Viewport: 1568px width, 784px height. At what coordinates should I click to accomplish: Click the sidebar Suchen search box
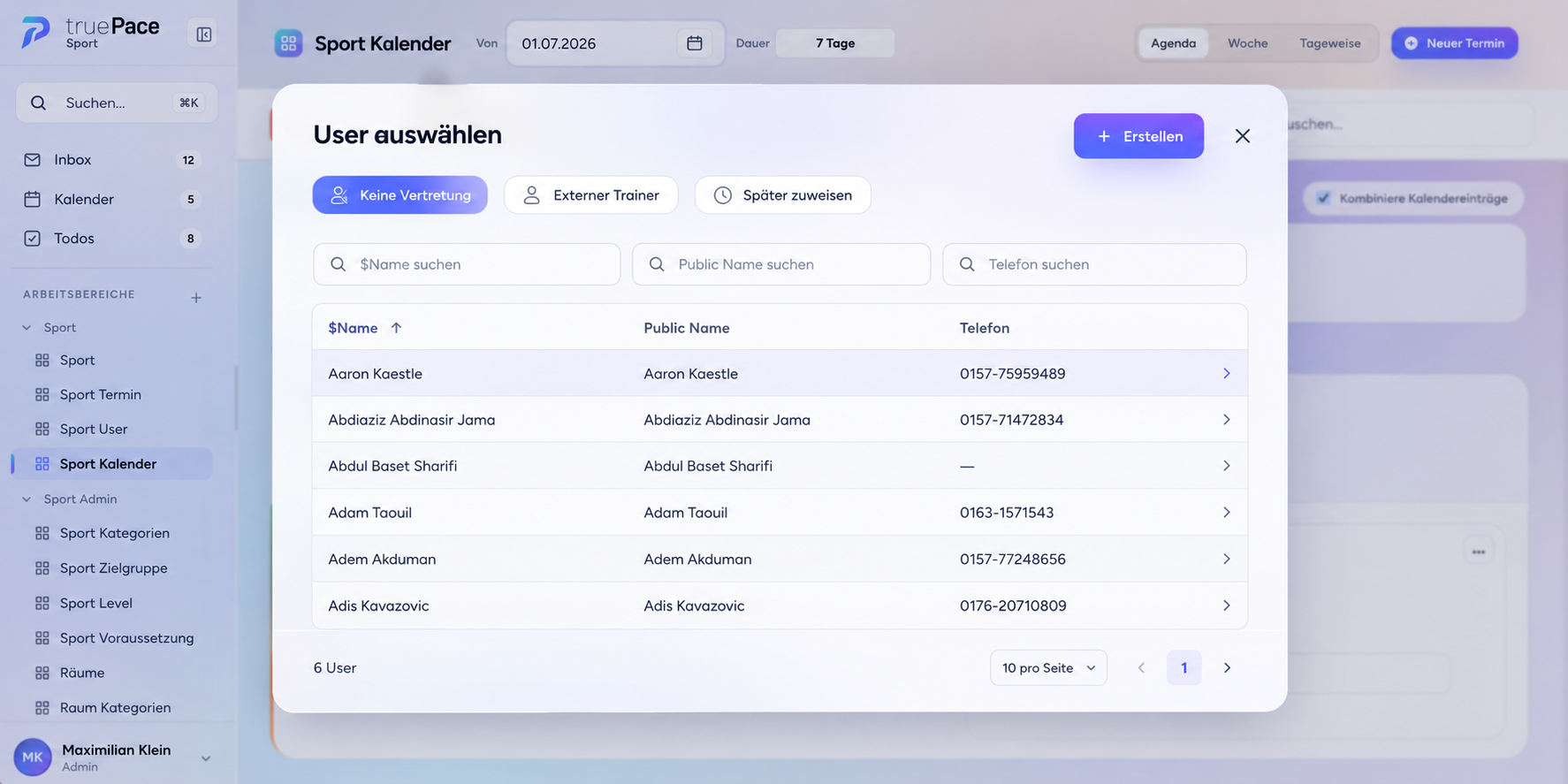117,103
